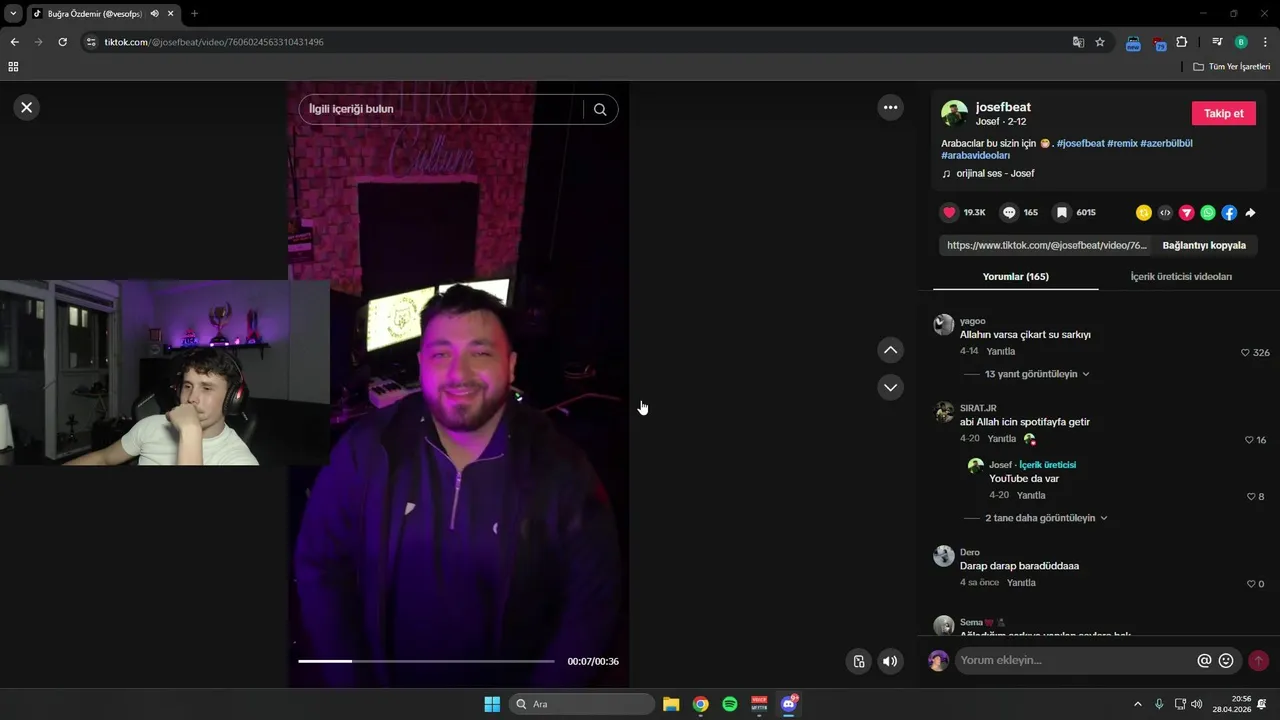Open Chrome three-dots menu
Viewport: 1280px width, 720px height.
point(1265,42)
